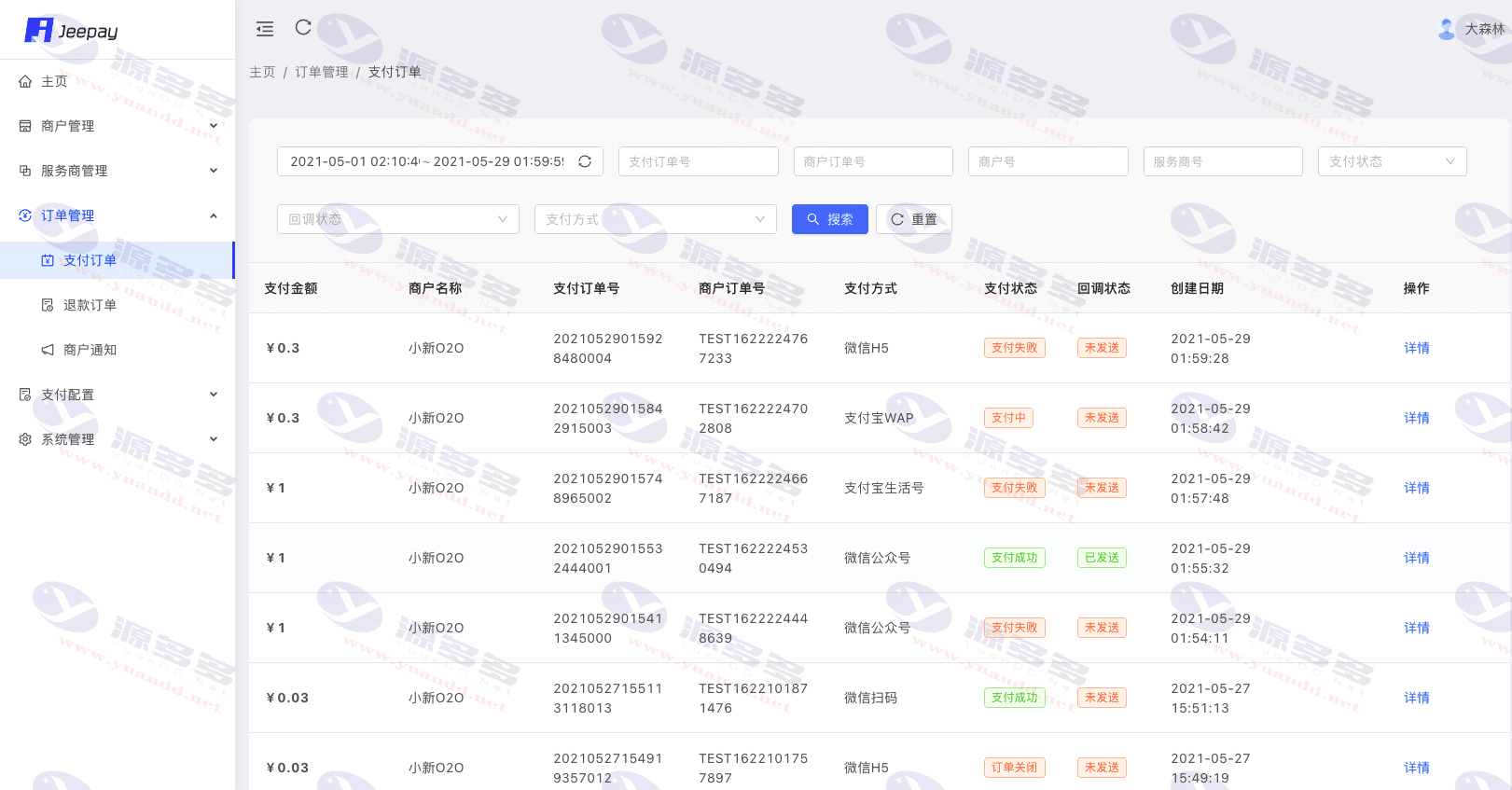The height and width of the screenshot is (790, 1512).
Task: Click 订单管理 breadcrumb link
Action: tap(322, 72)
